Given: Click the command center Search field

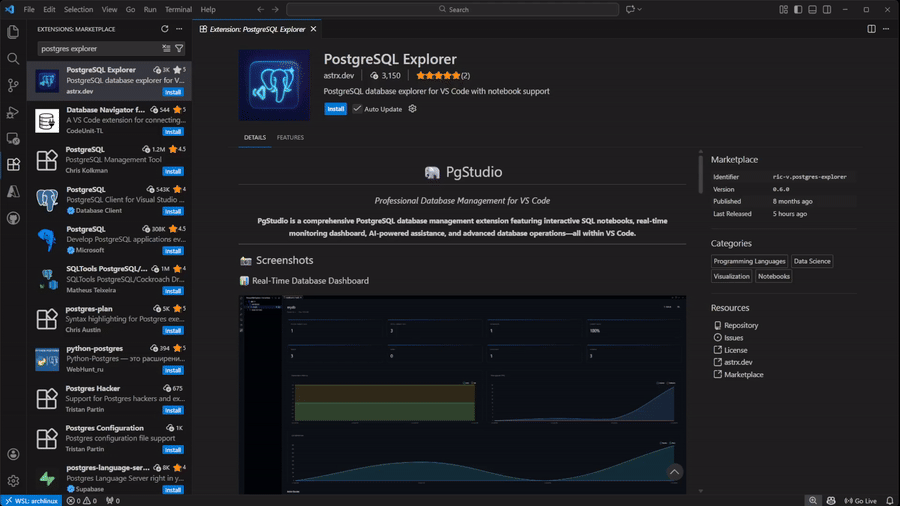Looking at the screenshot, I should tap(452, 9).
